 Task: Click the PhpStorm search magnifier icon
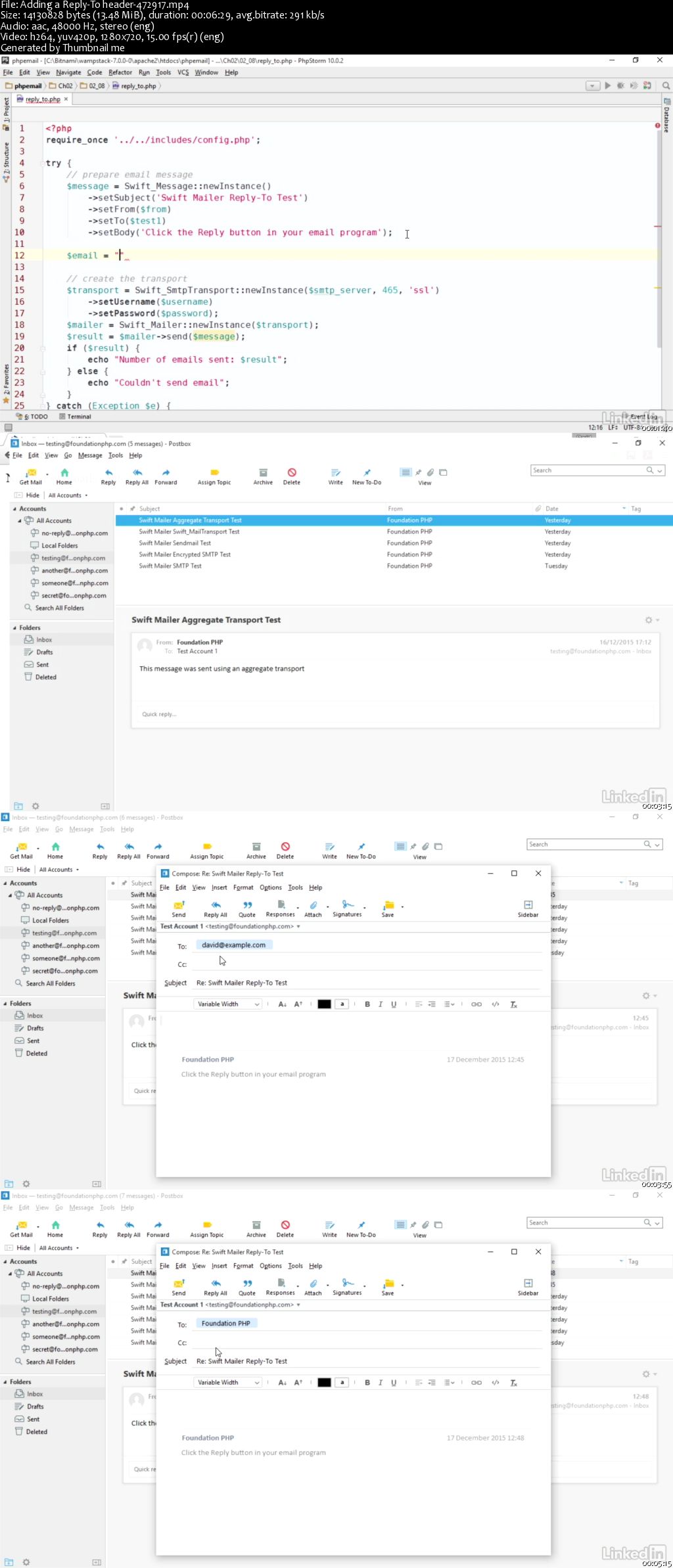666,85
